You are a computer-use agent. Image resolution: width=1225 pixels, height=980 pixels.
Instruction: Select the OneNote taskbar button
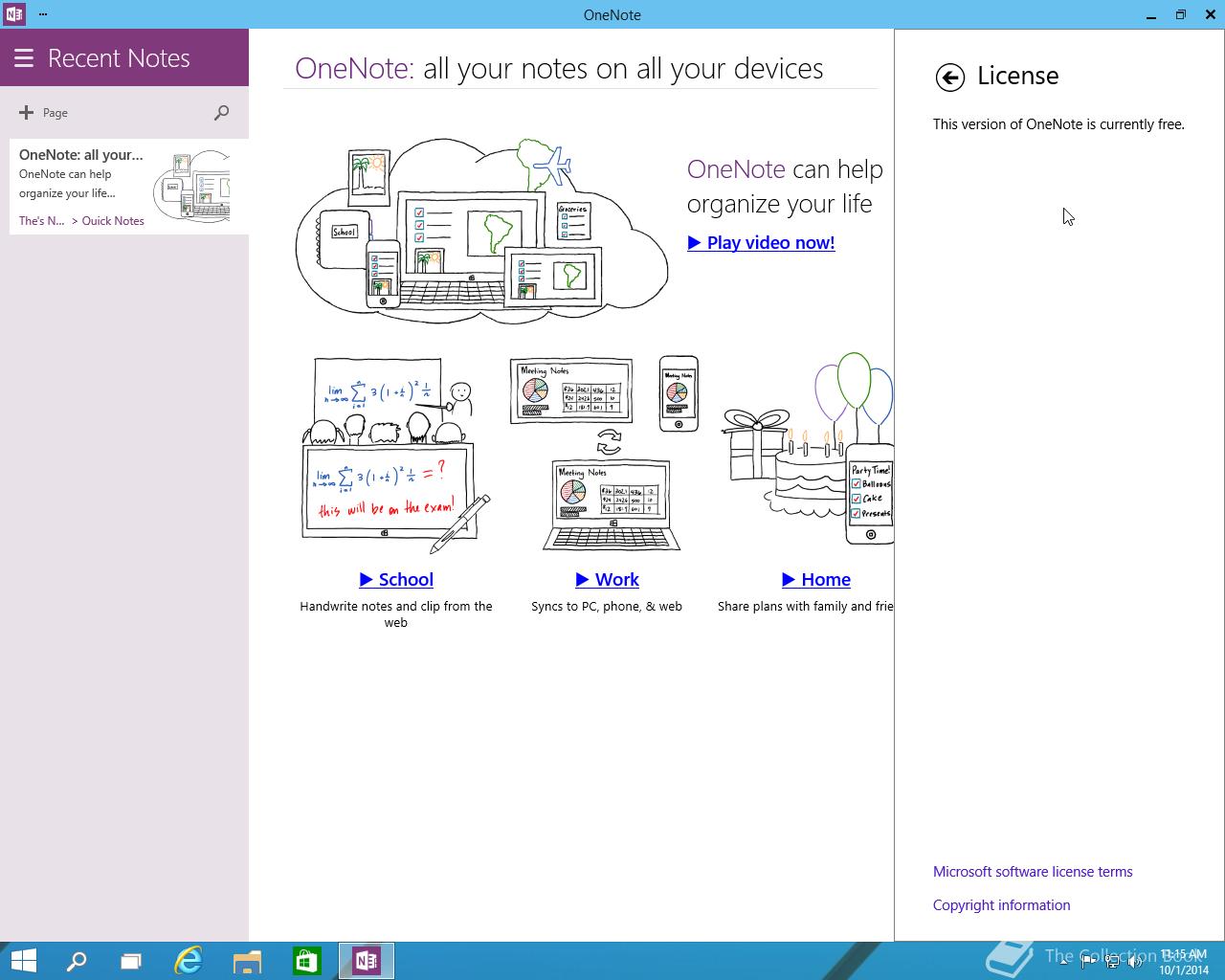coord(367,961)
